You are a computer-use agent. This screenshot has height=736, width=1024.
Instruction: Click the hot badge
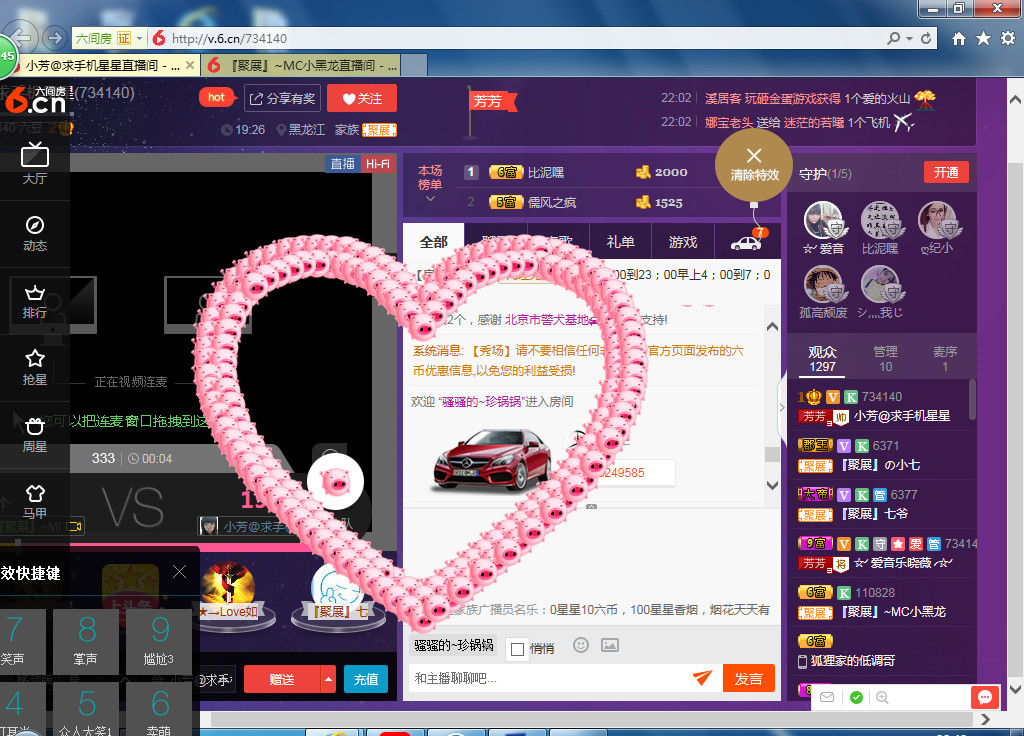[x=216, y=97]
